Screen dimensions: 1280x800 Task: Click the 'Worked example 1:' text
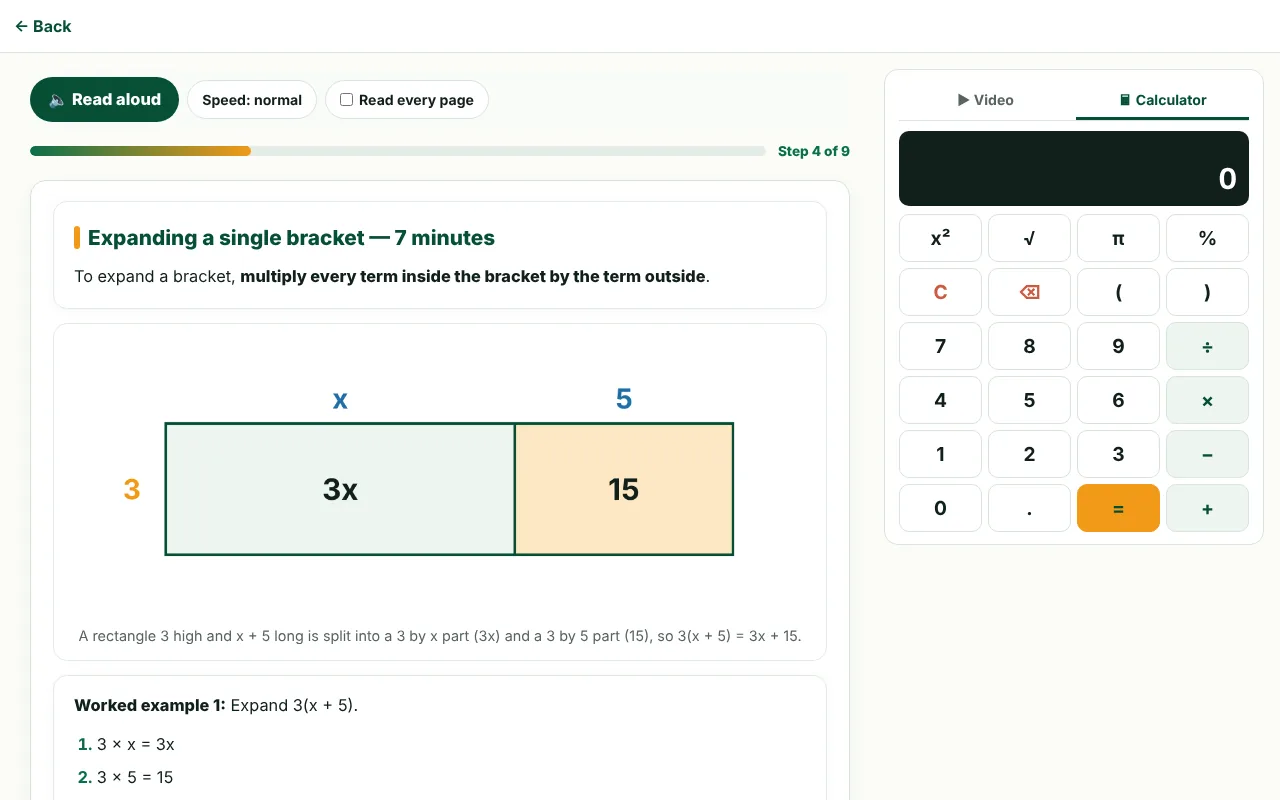[x=150, y=706]
